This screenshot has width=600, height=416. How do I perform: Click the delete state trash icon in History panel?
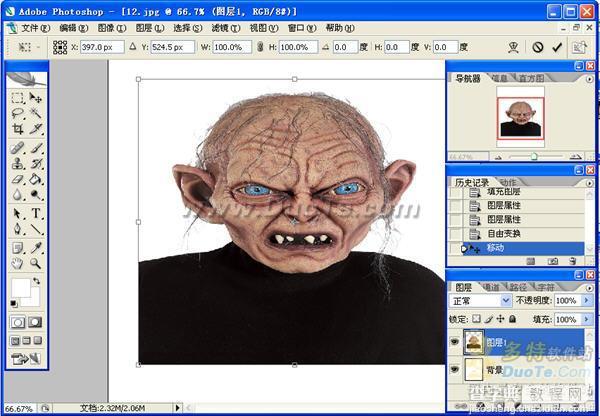(x=573, y=261)
